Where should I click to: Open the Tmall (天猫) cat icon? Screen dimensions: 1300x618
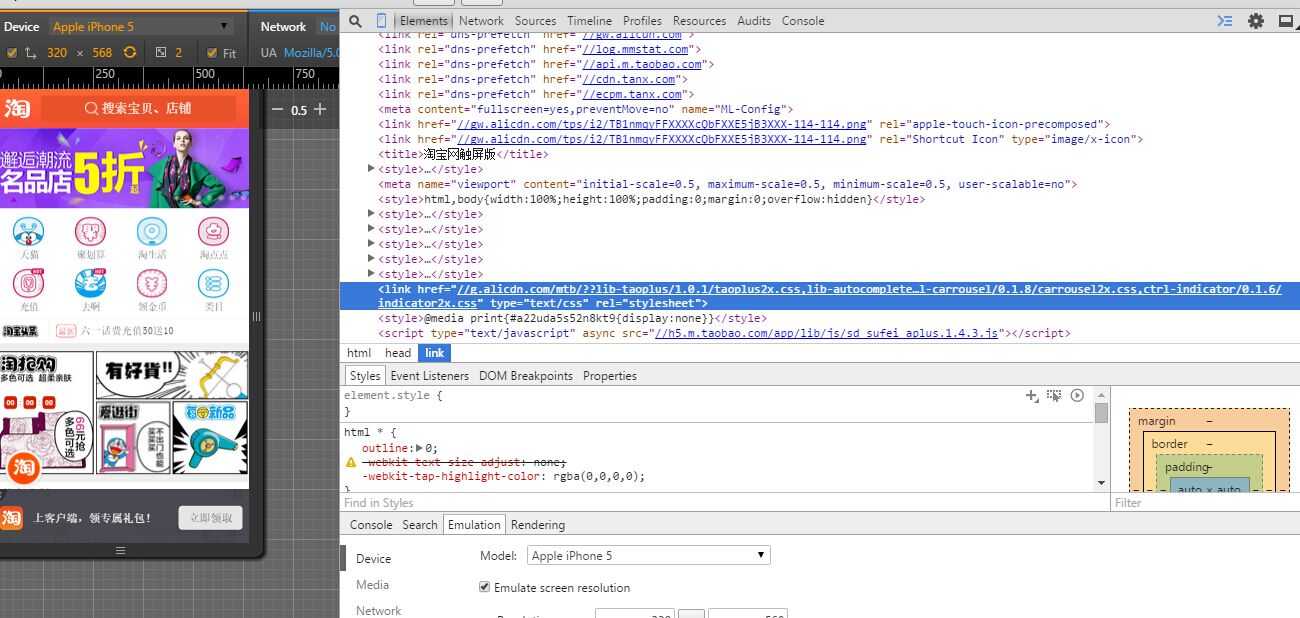coord(28,232)
